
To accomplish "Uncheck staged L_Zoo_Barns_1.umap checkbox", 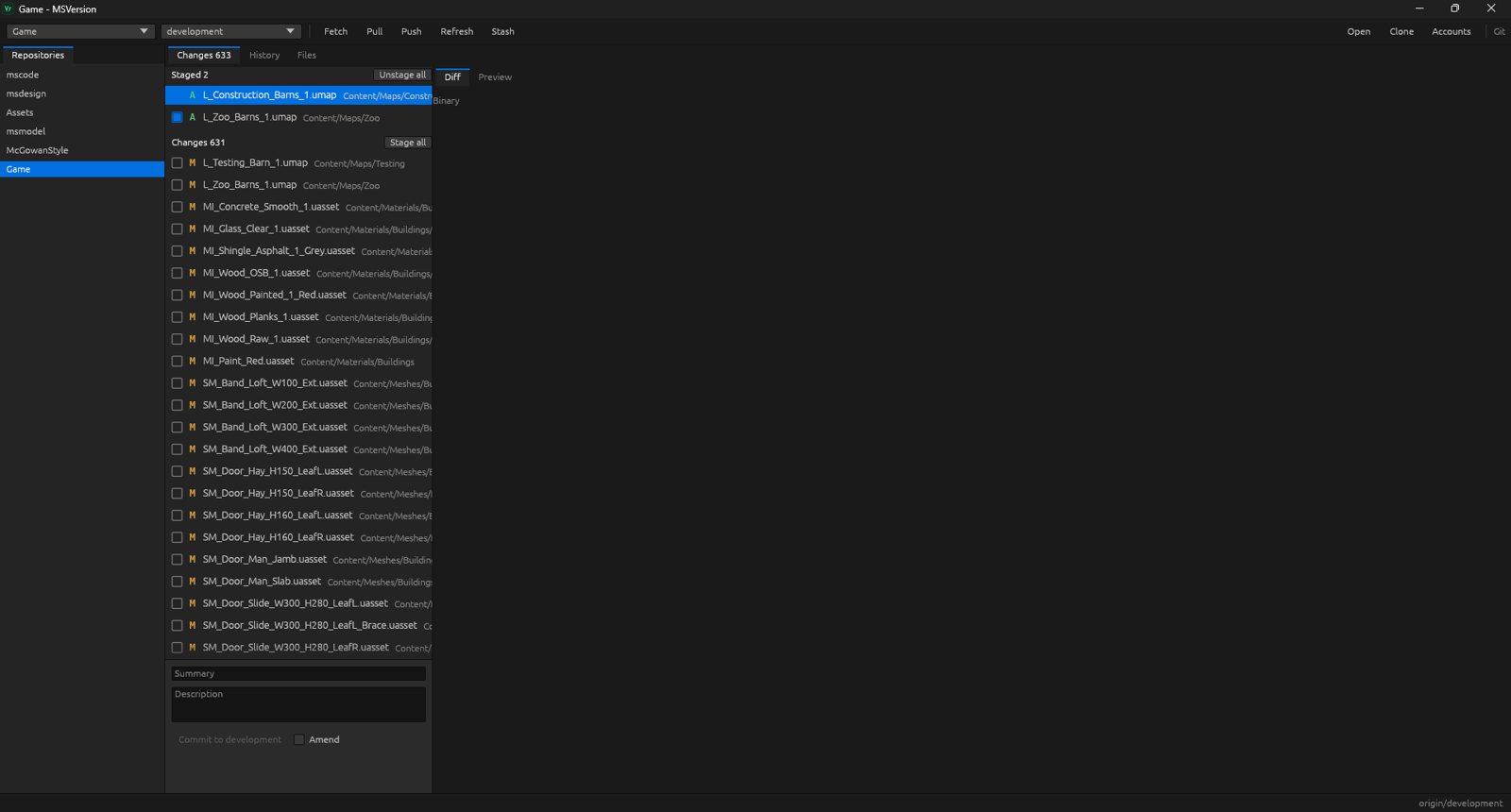I will coord(177,117).
